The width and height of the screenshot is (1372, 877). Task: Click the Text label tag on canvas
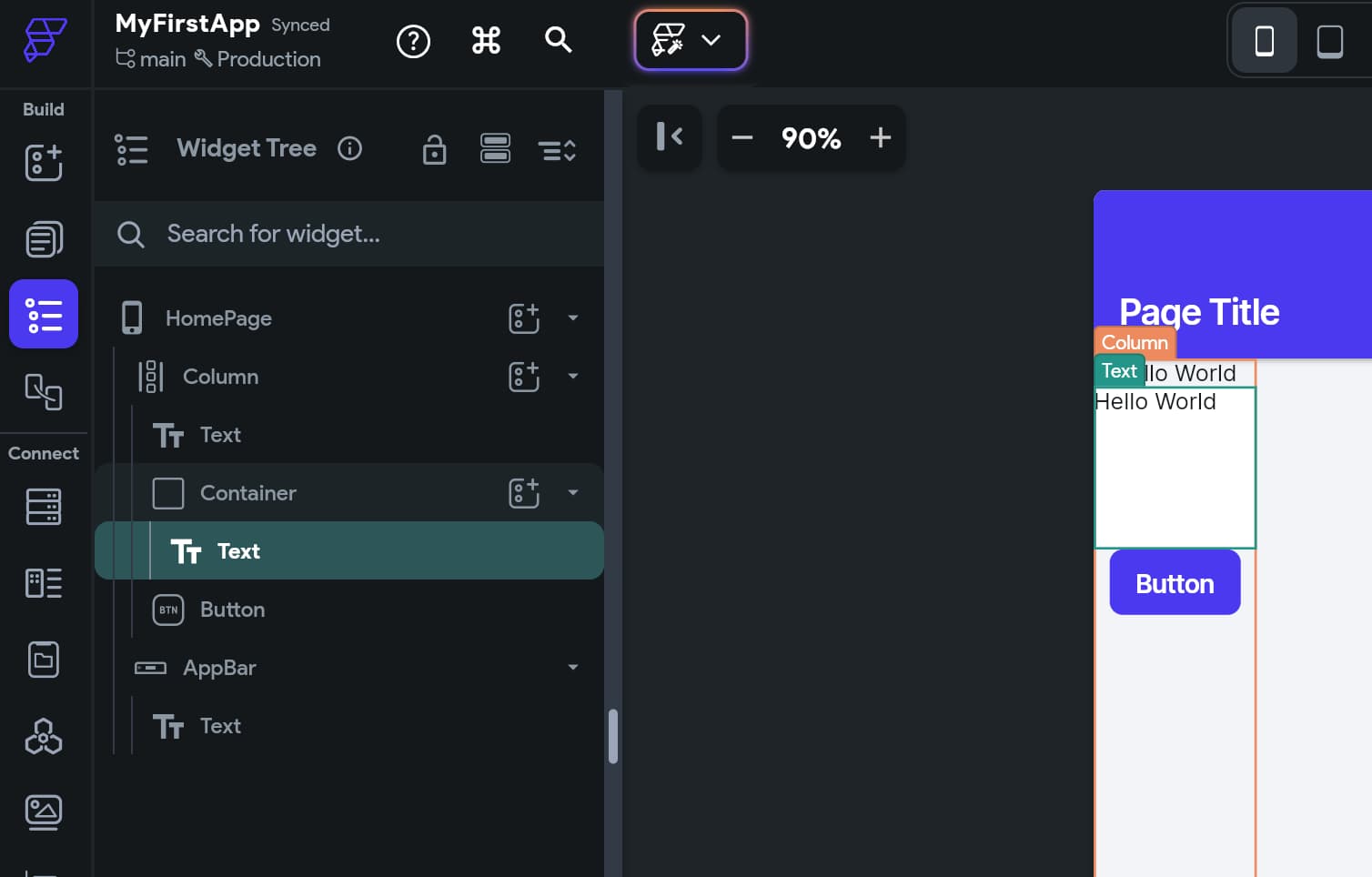click(1119, 370)
